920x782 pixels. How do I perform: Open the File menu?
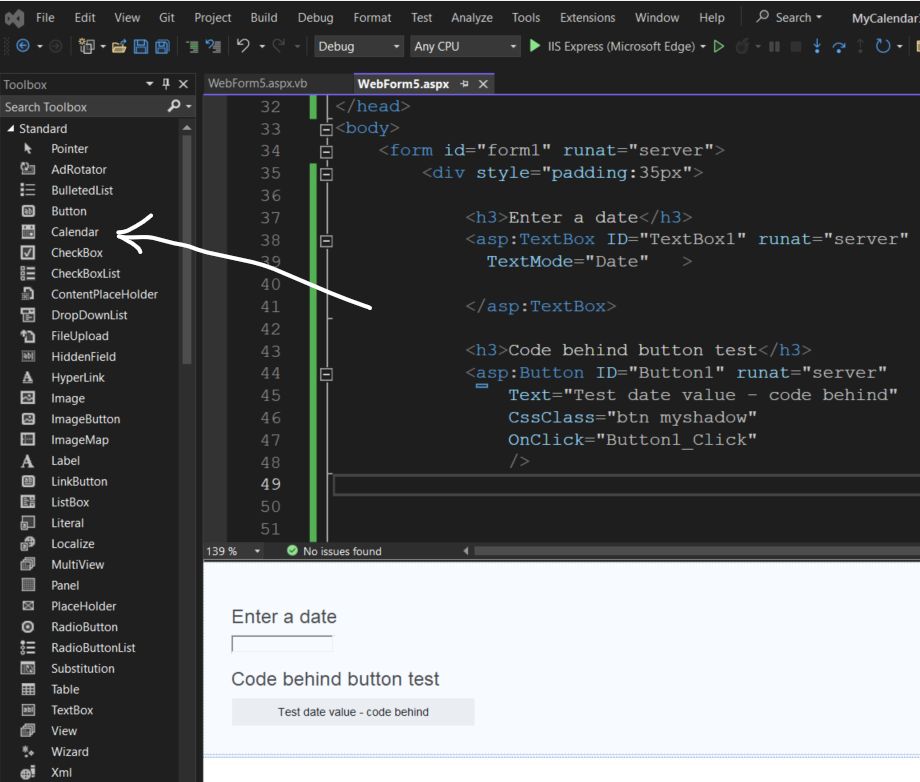click(45, 18)
